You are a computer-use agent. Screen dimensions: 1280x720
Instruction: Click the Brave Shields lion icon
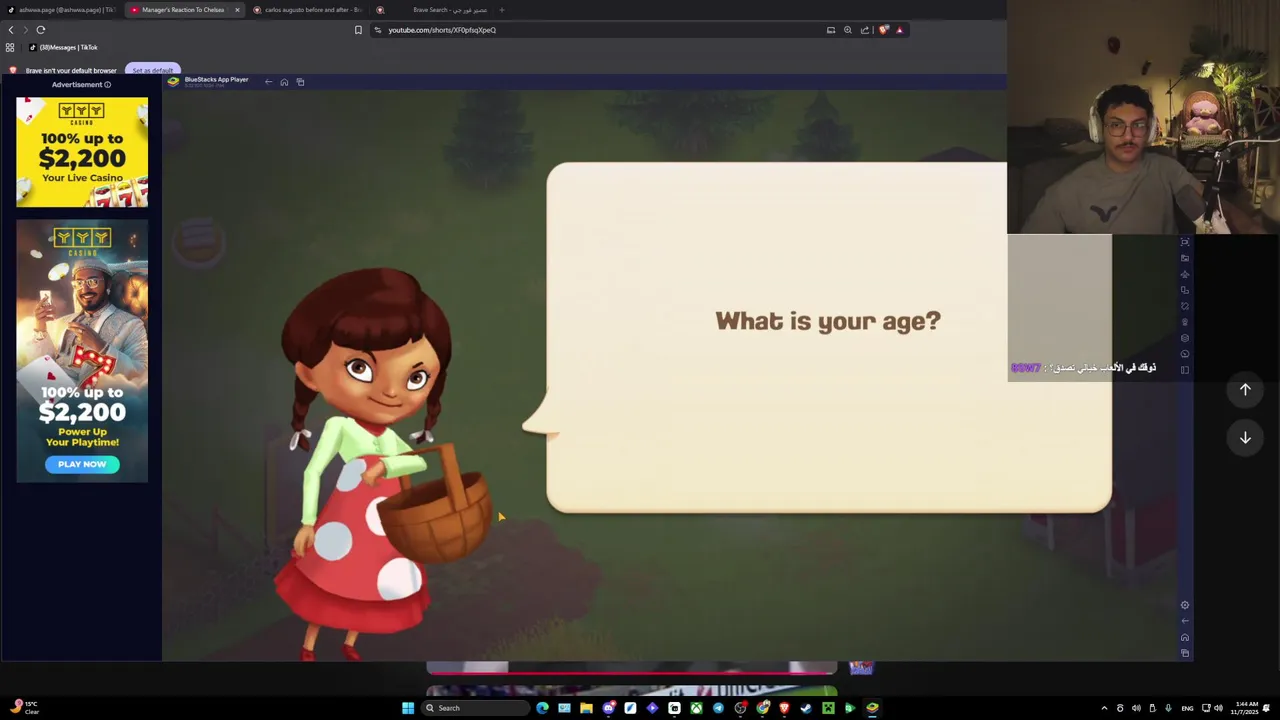(883, 30)
